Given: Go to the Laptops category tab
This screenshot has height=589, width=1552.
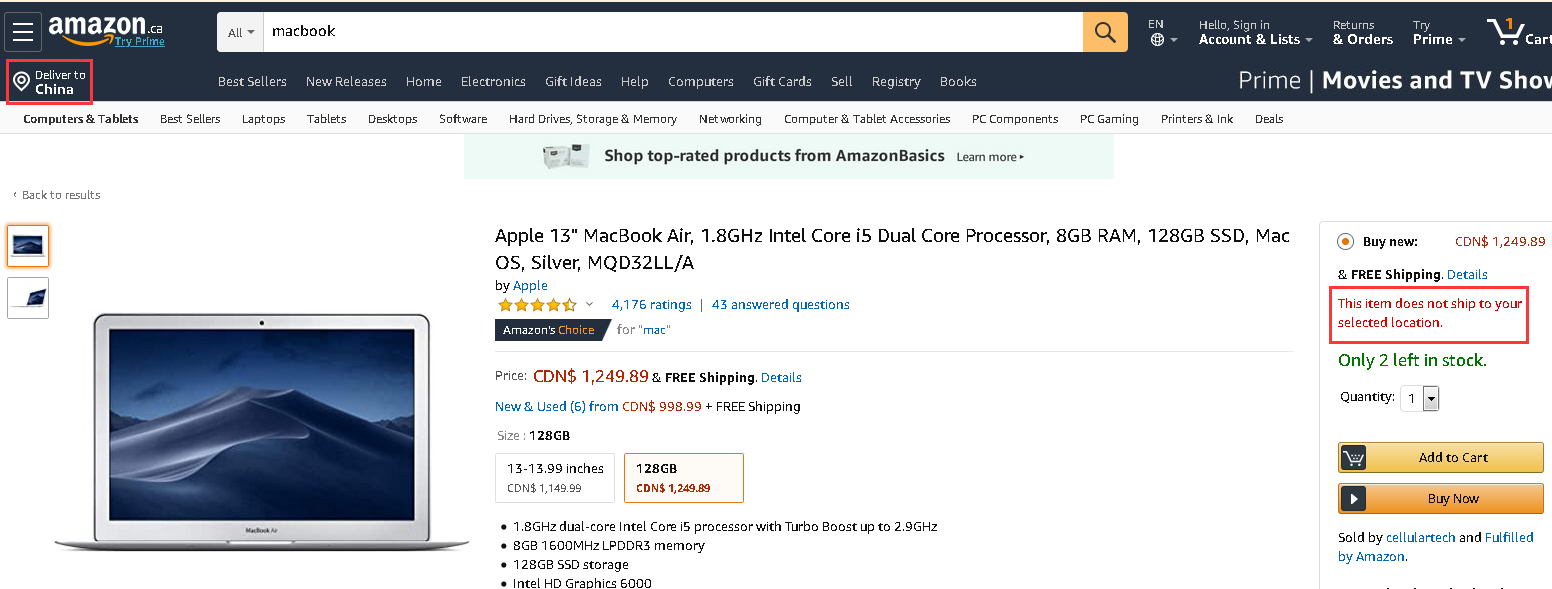Looking at the screenshot, I should coord(263,119).
